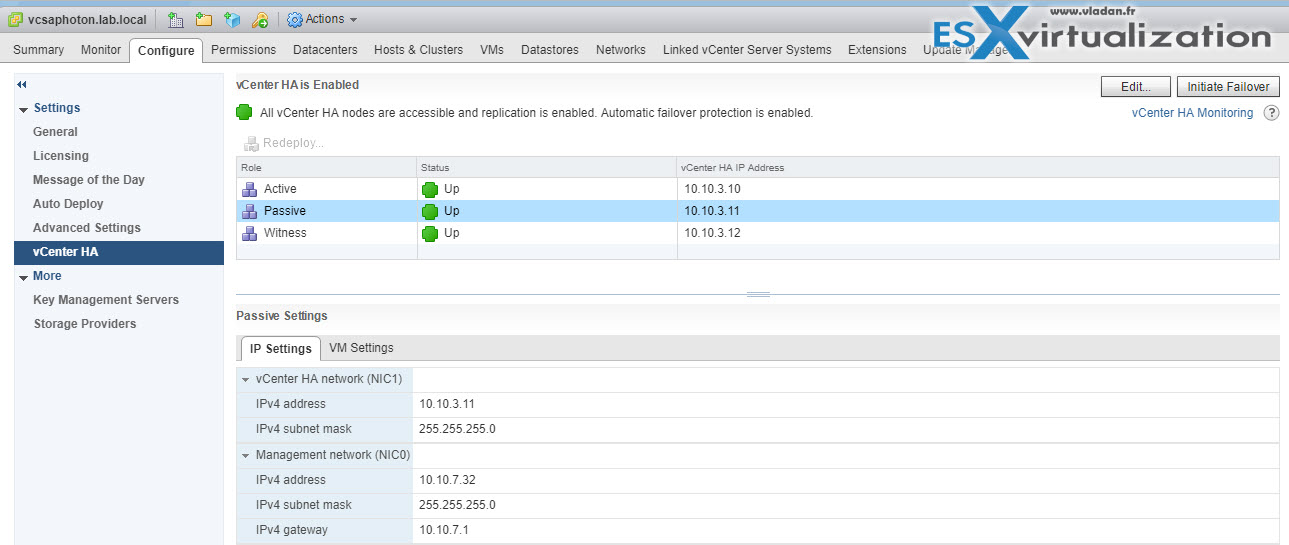1289x545 pixels.
Task: Select vCenter HA in sidebar
Action: (119, 252)
